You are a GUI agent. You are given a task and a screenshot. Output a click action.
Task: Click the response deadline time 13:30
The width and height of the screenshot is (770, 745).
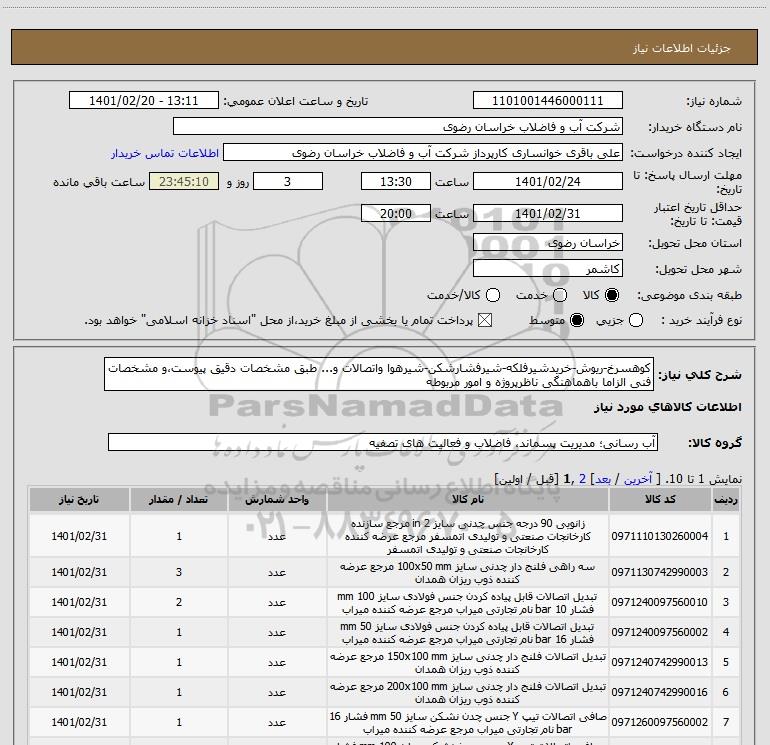(x=396, y=181)
